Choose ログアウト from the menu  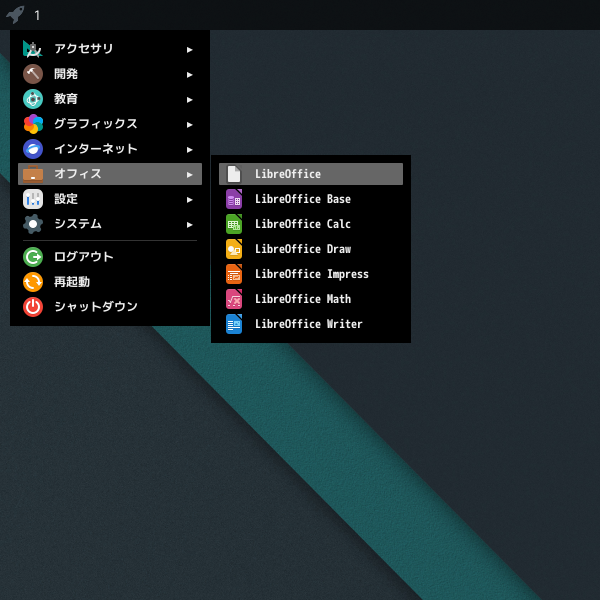(110, 257)
